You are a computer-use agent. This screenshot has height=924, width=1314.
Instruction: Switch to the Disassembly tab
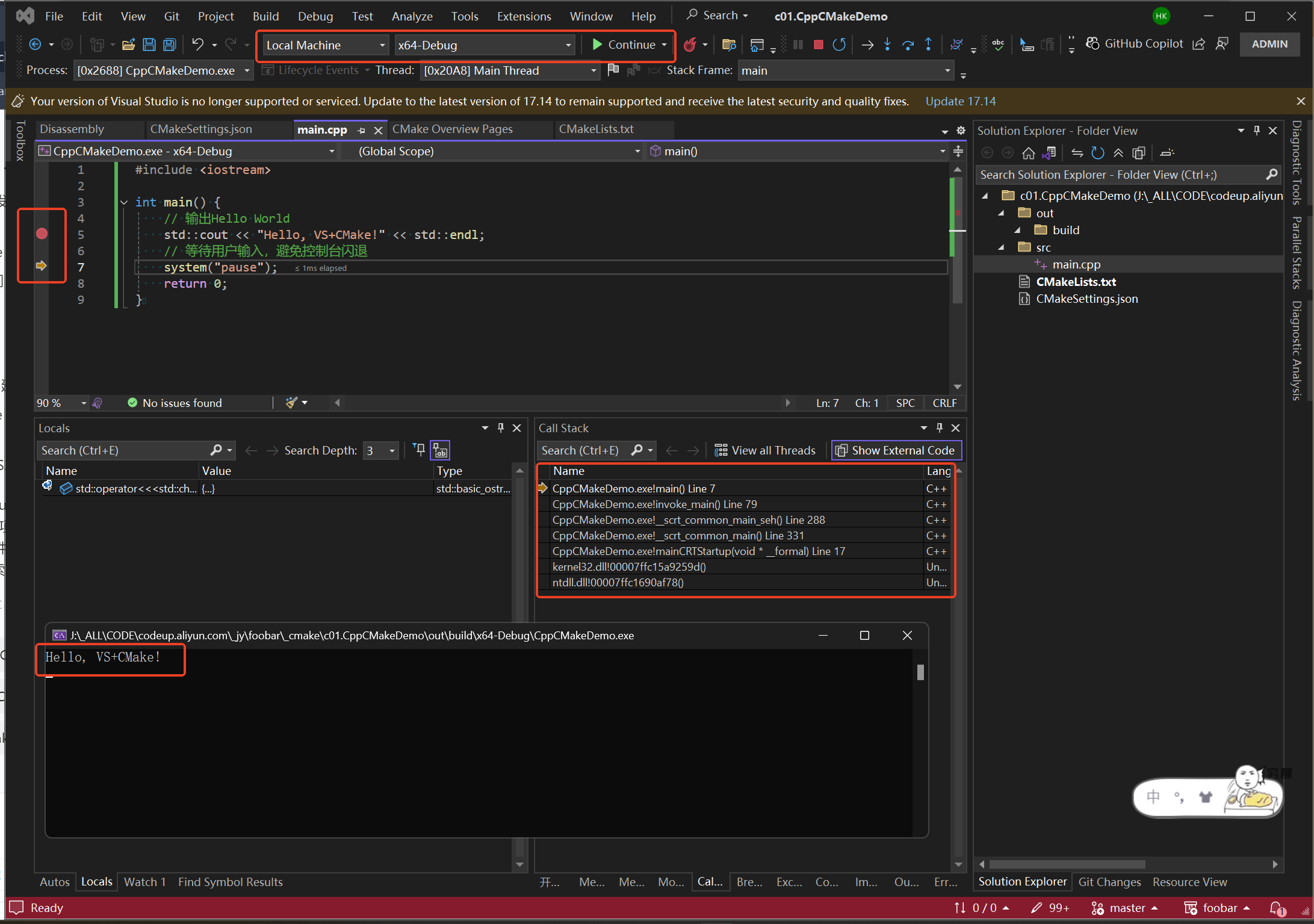coord(72,129)
